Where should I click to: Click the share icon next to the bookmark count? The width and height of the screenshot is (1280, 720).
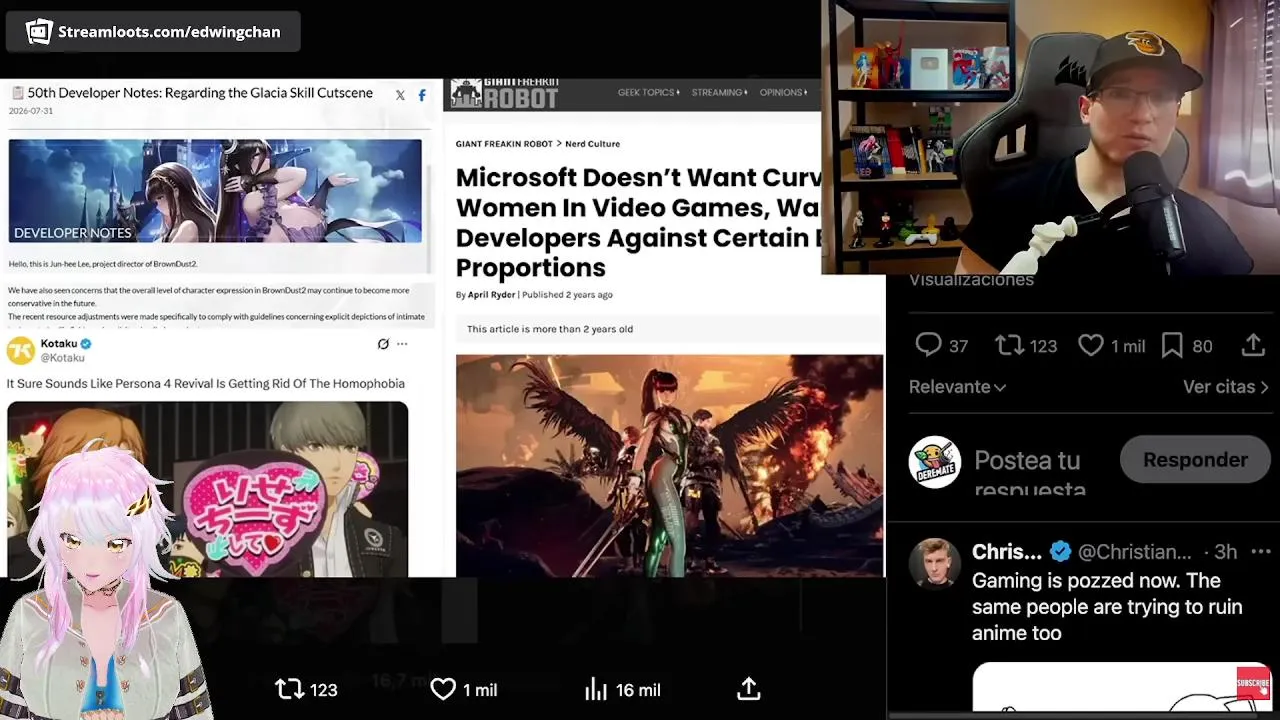point(1253,346)
